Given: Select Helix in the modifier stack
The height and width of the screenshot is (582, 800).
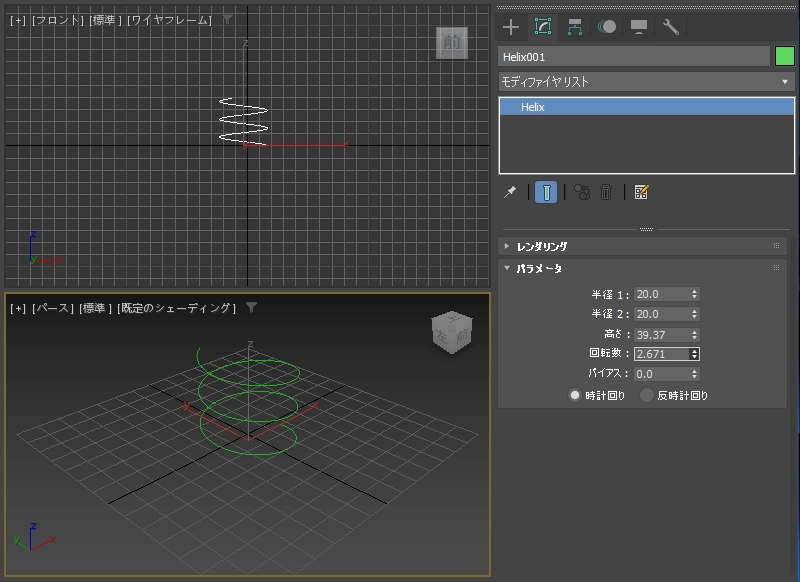Looking at the screenshot, I should pyautogui.click(x=647, y=107).
